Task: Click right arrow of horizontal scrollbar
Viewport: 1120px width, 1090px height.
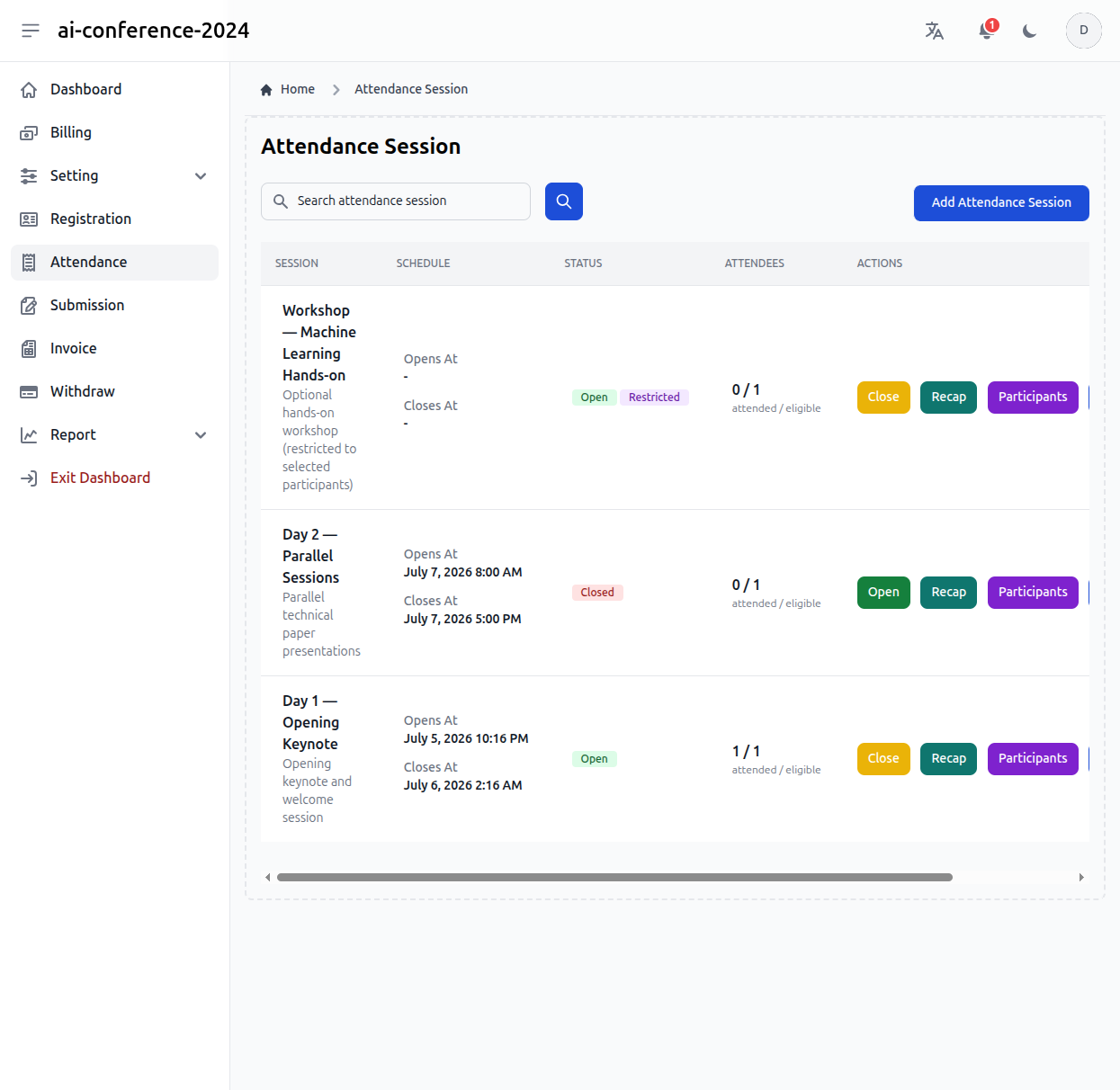Action: click(x=1081, y=878)
